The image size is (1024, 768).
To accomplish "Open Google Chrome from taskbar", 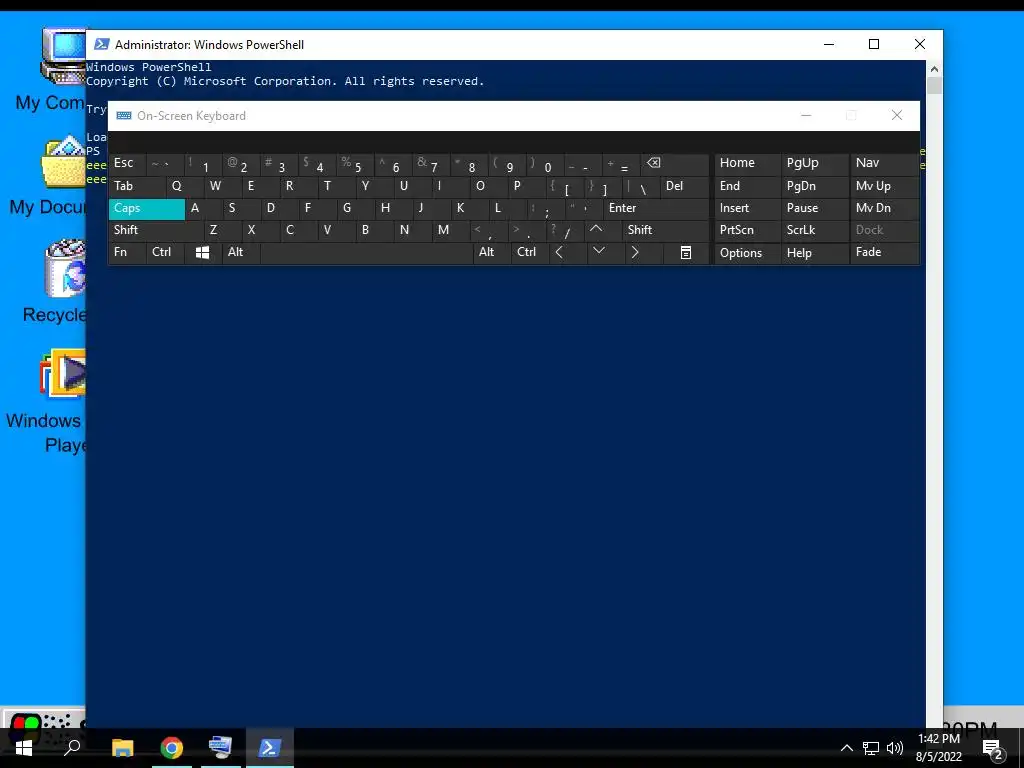I will click(x=171, y=748).
